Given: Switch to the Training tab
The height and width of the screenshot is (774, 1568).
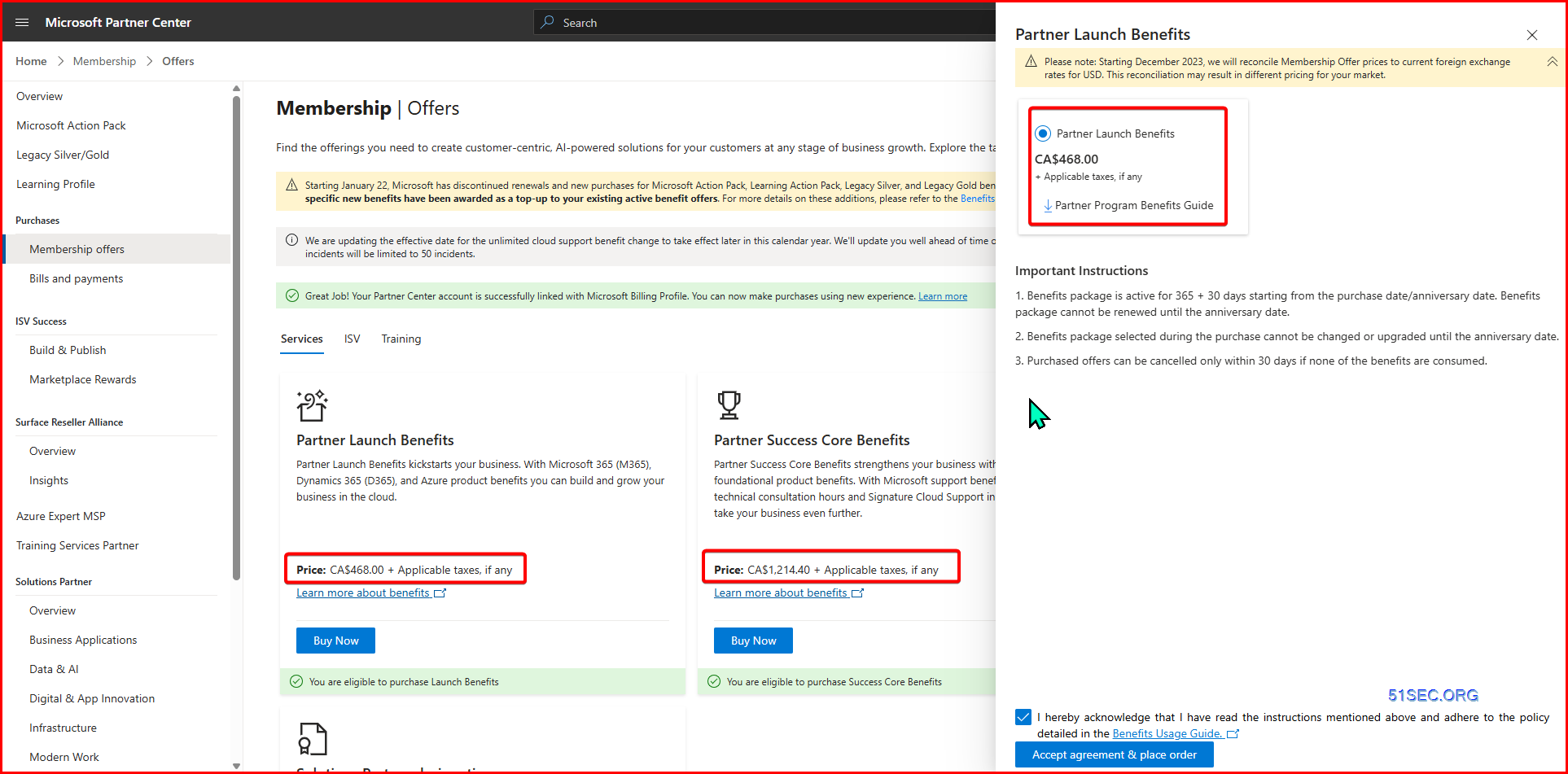Looking at the screenshot, I should (401, 339).
